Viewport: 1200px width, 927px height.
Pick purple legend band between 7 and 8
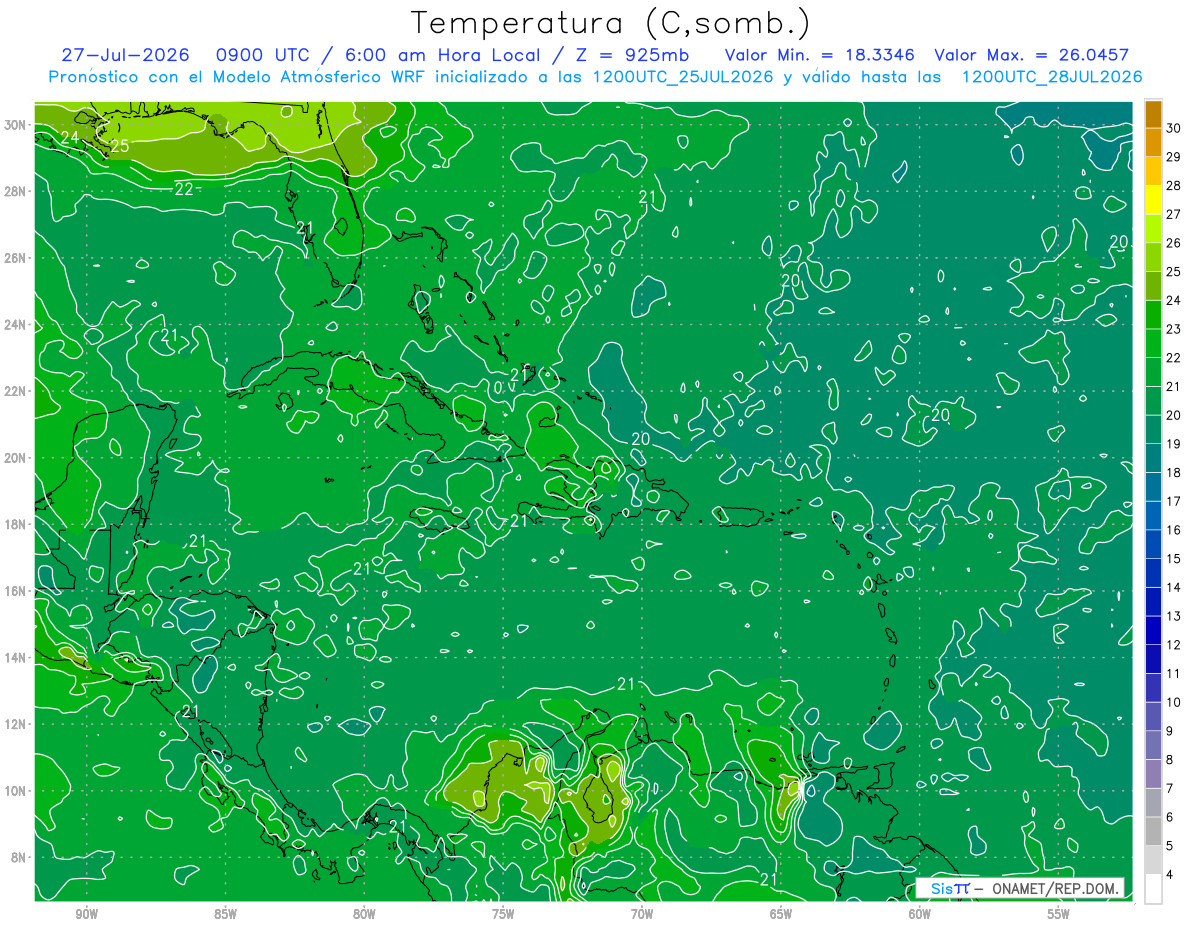[1153, 773]
